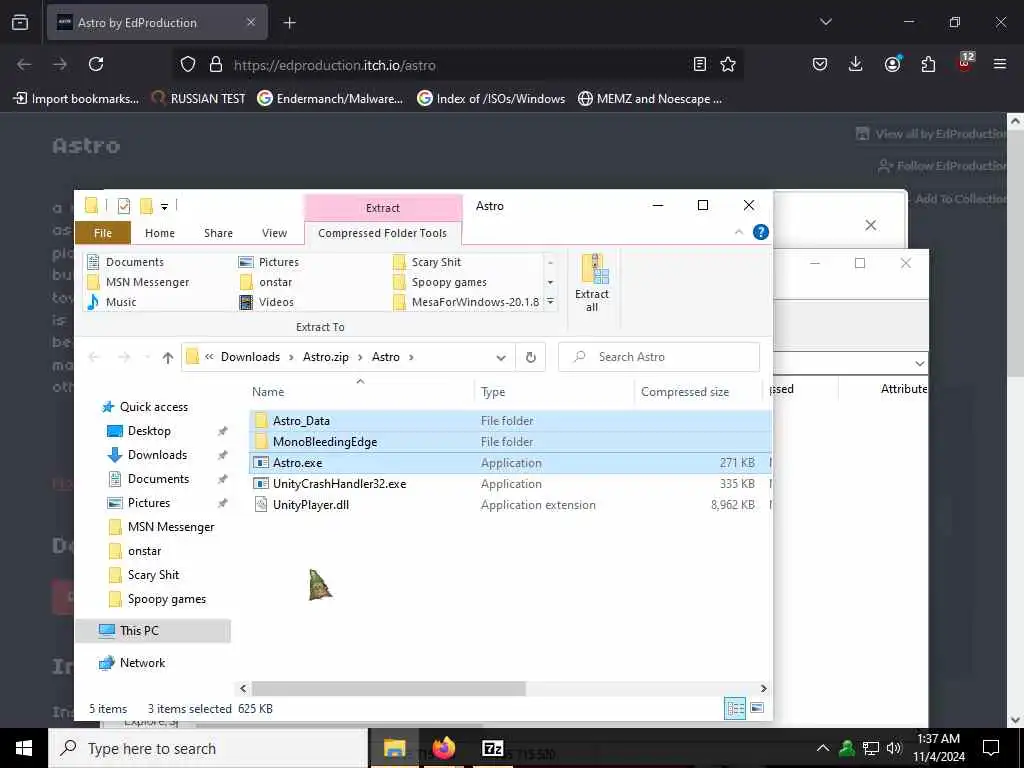
Task: Click Properties checkmark quick access icon
Action: click(x=123, y=206)
